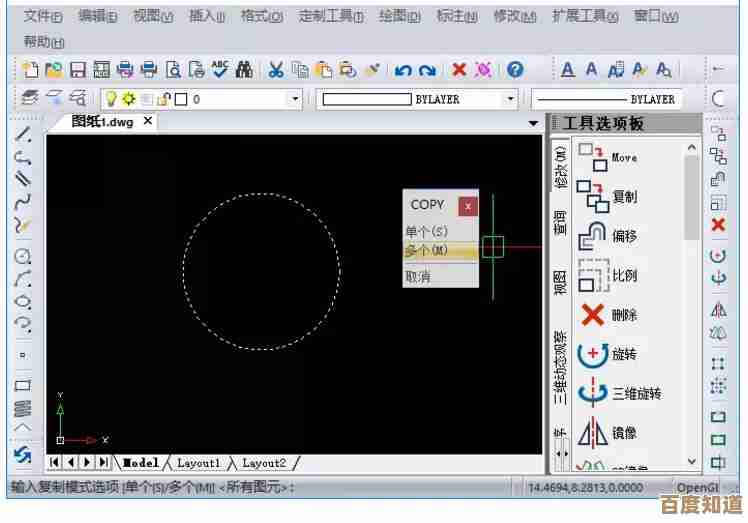Click the Undo arrow in toolbar
The width and height of the screenshot is (748, 523).
403,70
